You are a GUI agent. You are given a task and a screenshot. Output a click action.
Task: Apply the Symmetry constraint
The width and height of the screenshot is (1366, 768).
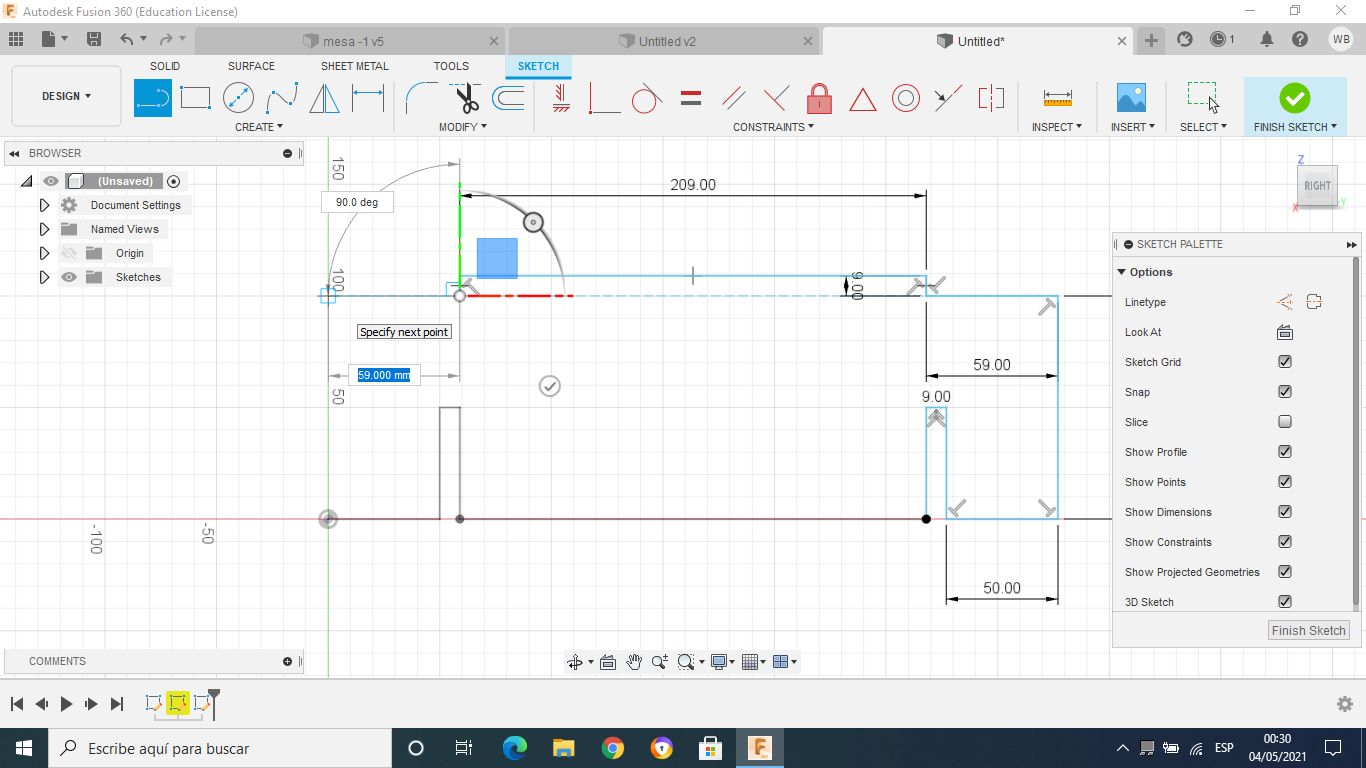click(990, 98)
